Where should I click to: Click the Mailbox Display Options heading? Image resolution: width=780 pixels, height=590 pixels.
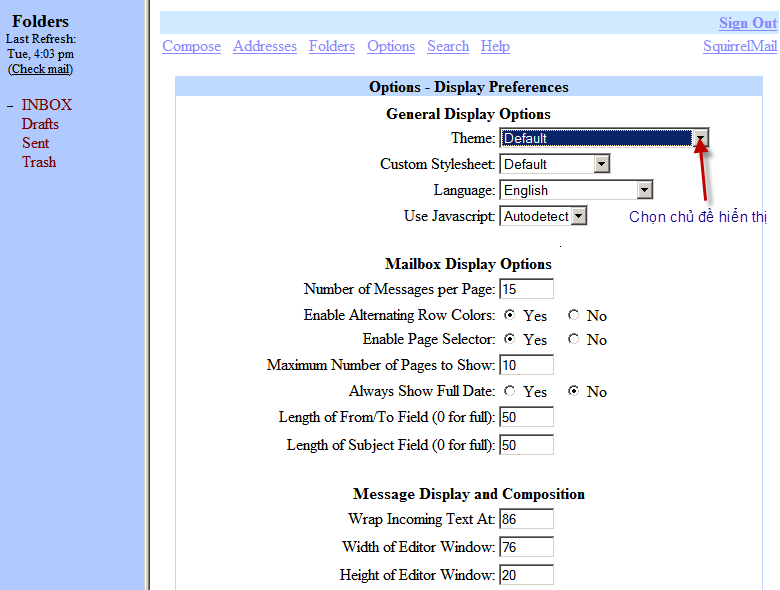tap(468, 264)
